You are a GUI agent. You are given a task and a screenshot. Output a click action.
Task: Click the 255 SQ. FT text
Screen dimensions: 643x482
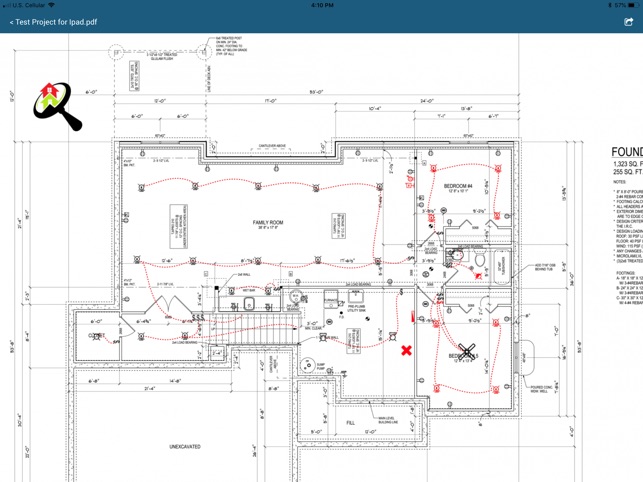pos(628,172)
